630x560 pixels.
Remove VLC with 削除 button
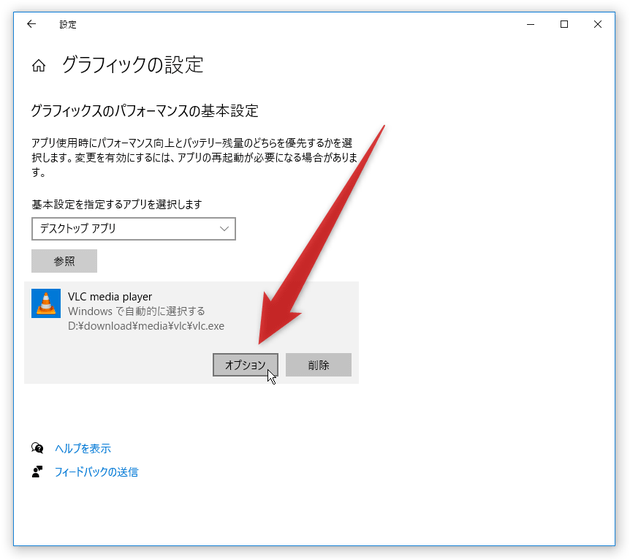tap(319, 365)
